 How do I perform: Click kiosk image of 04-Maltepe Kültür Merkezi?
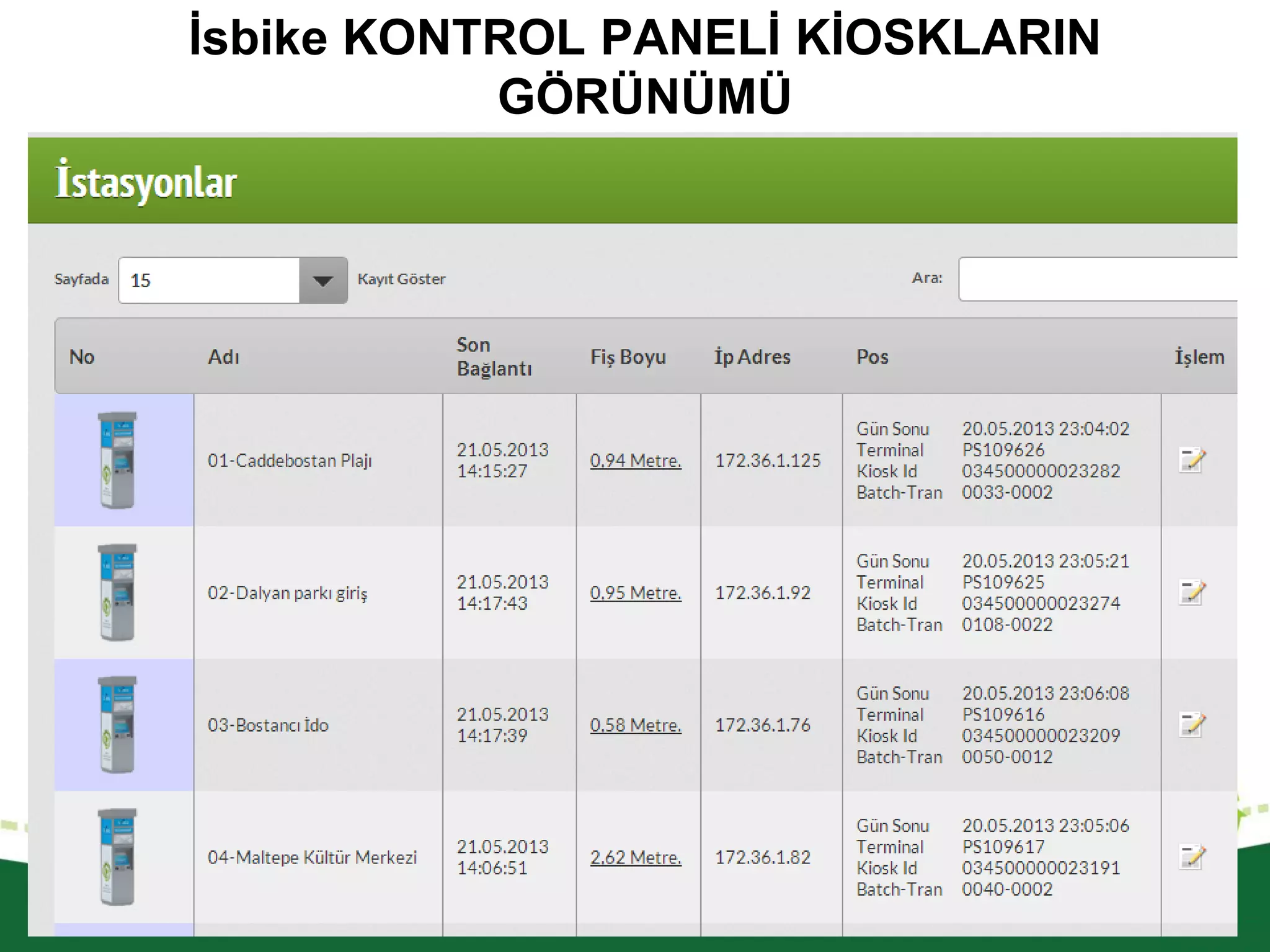pyautogui.click(x=117, y=857)
